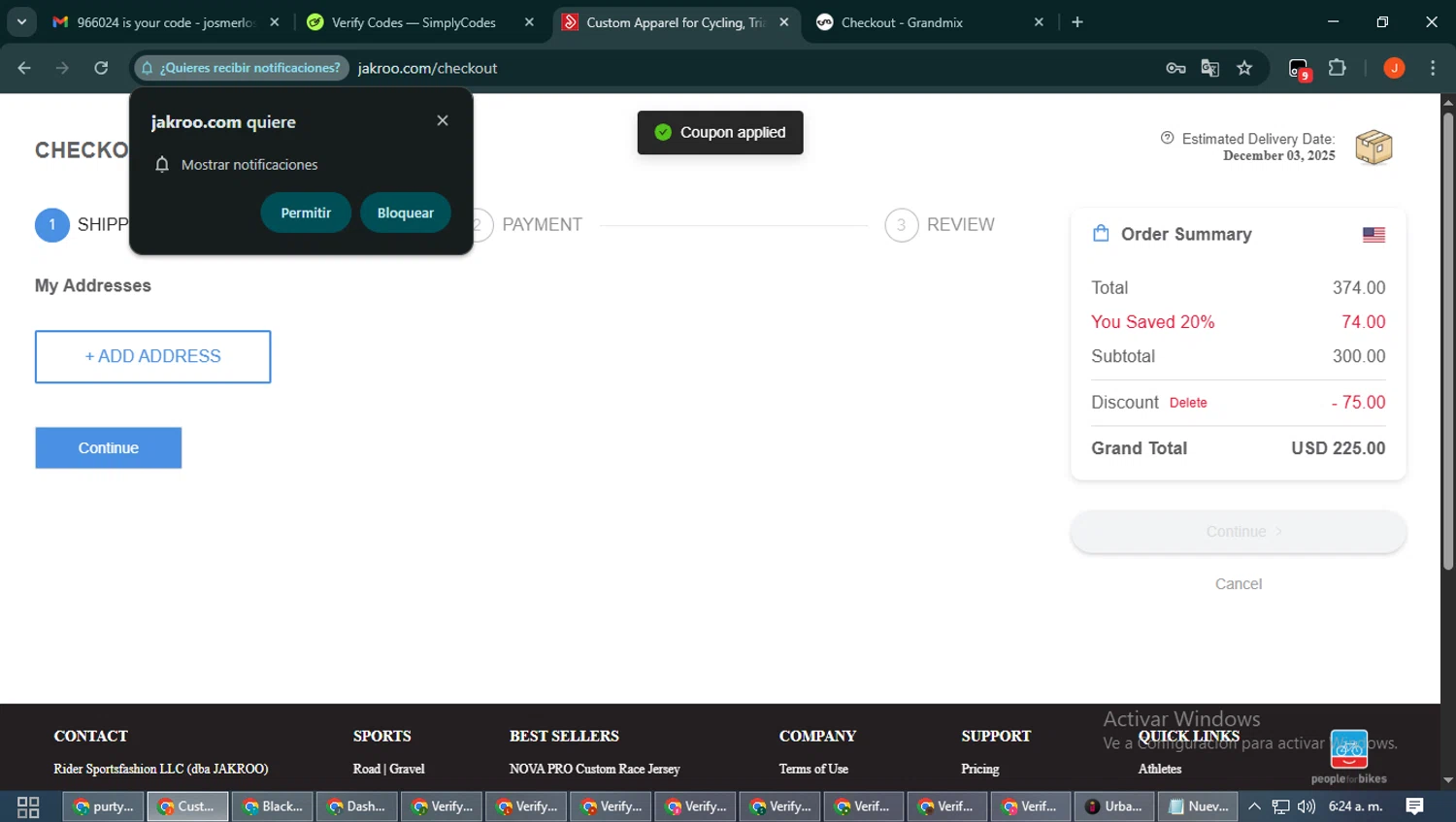
Task: Cancel the checkout
Action: 1239,584
